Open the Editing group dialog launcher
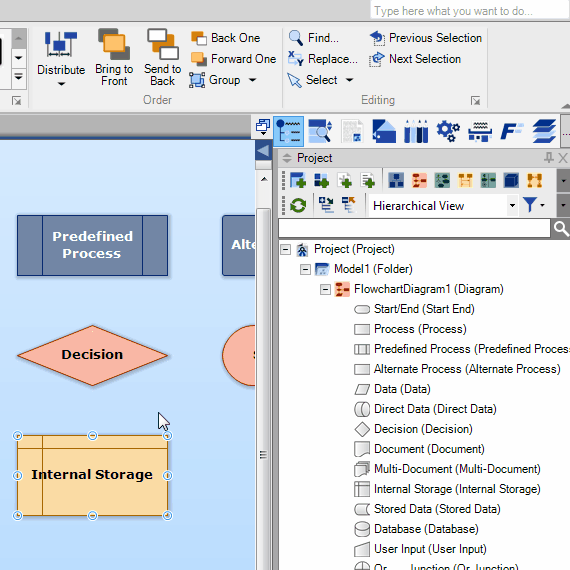The image size is (570, 570). [x=475, y=100]
